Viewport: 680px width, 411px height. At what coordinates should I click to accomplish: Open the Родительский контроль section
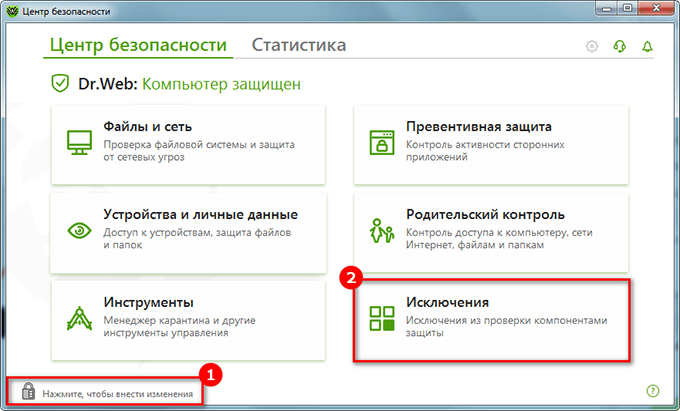pos(491,233)
